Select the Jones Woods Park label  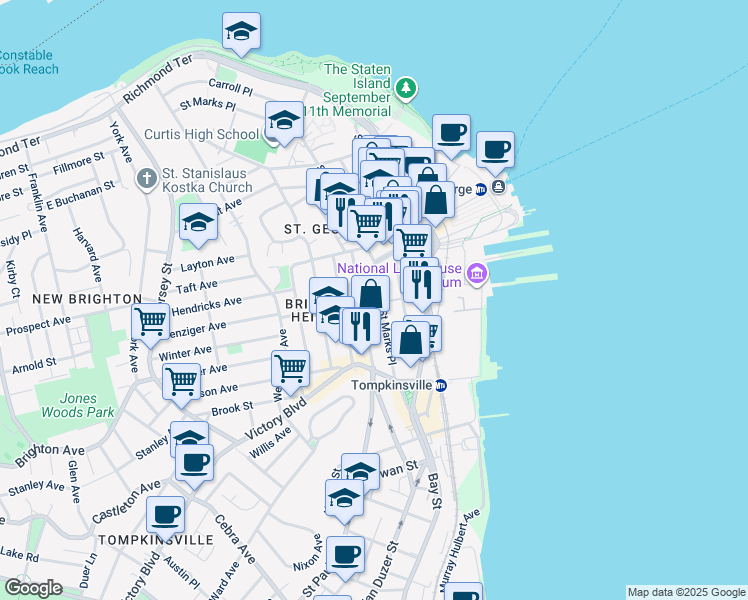coord(78,405)
